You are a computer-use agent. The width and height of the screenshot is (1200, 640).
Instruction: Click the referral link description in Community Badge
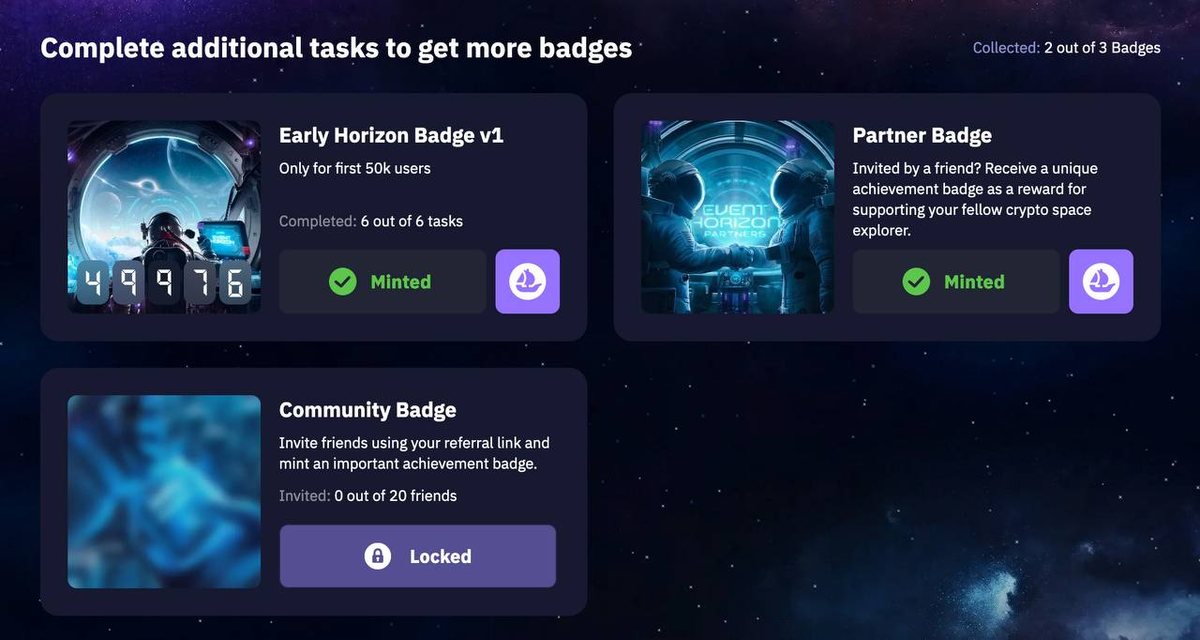(x=414, y=454)
